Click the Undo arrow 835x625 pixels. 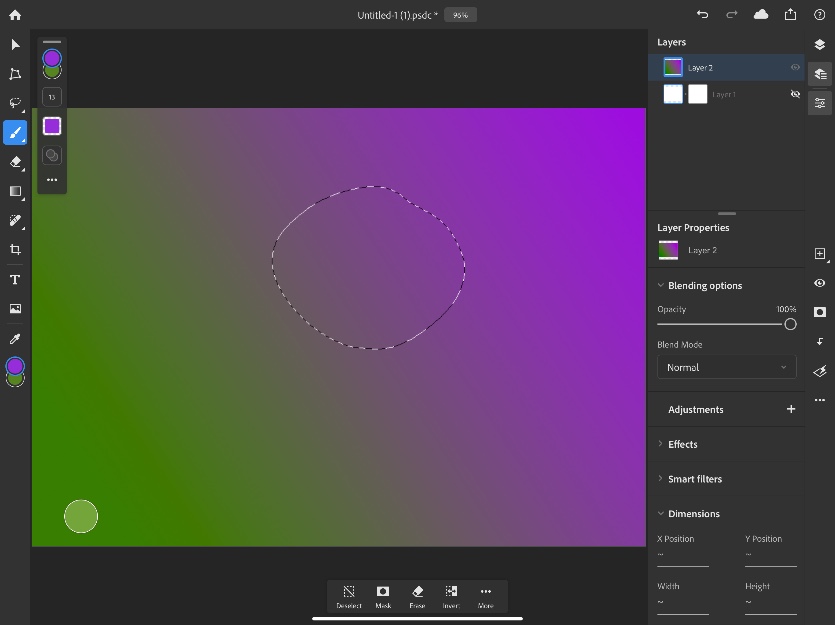702,14
